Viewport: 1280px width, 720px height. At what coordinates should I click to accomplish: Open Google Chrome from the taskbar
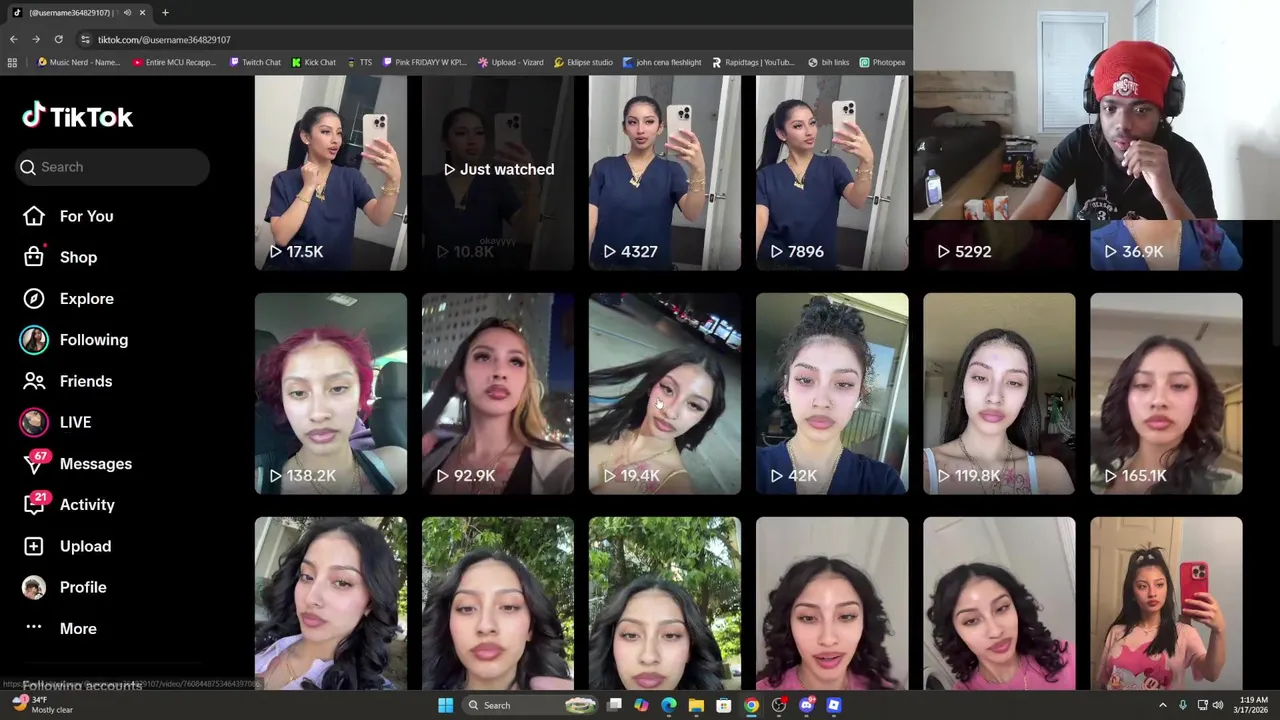tap(751, 705)
